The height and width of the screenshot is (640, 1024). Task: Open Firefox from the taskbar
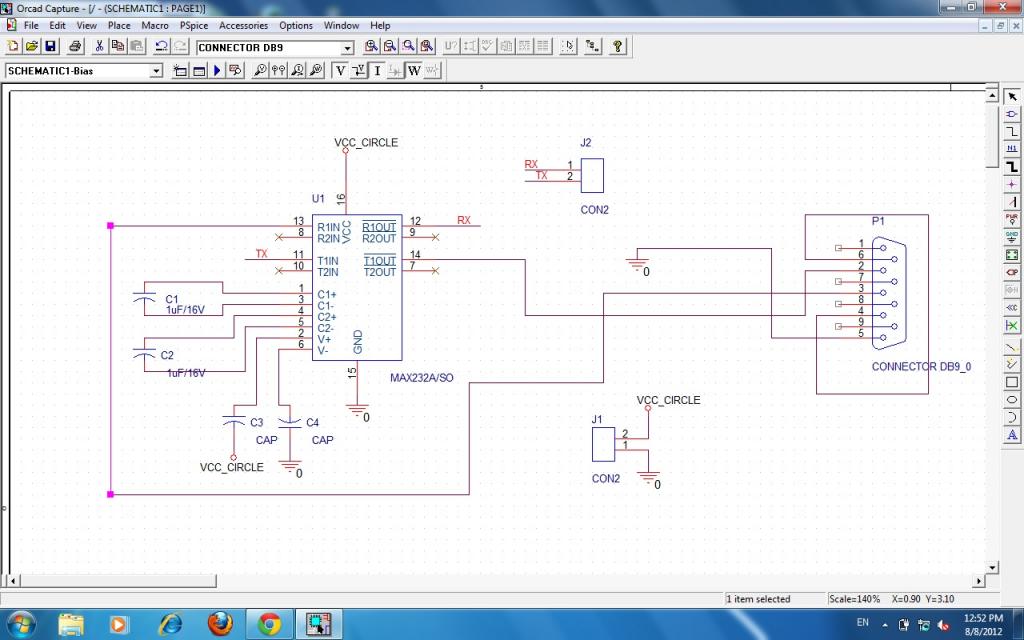219,624
